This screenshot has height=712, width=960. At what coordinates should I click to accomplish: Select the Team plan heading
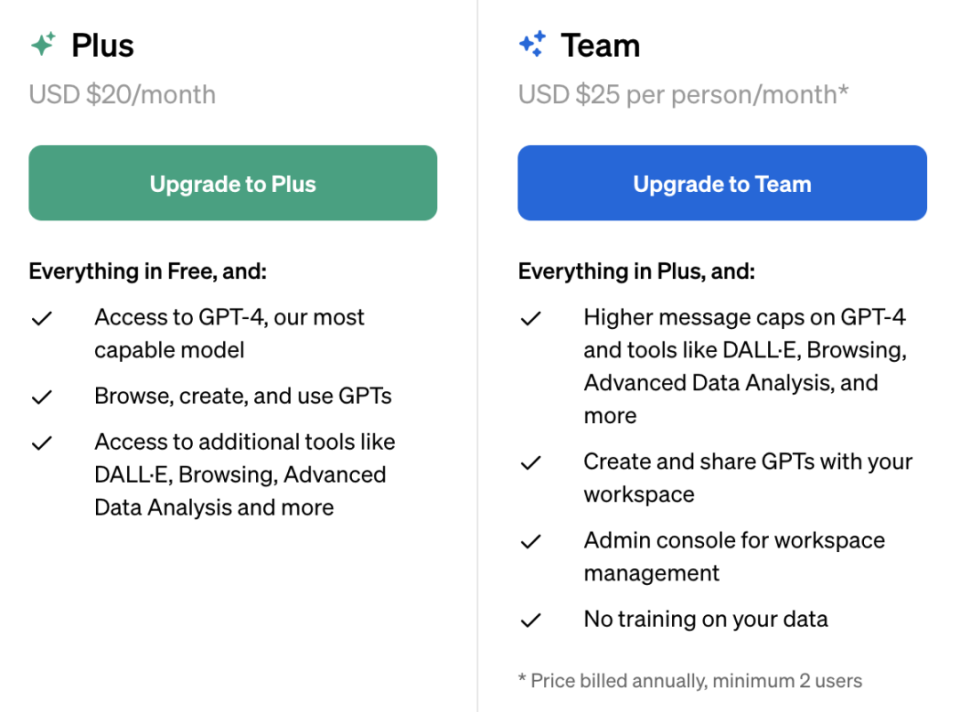point(600,45)
